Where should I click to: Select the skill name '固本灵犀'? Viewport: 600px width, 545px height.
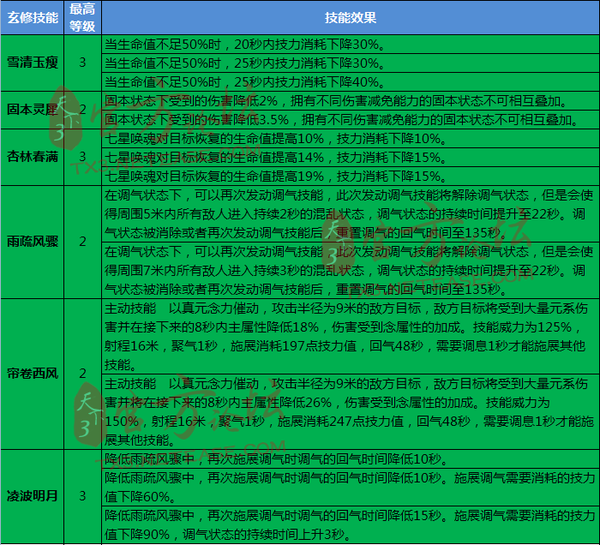point(32,110)
